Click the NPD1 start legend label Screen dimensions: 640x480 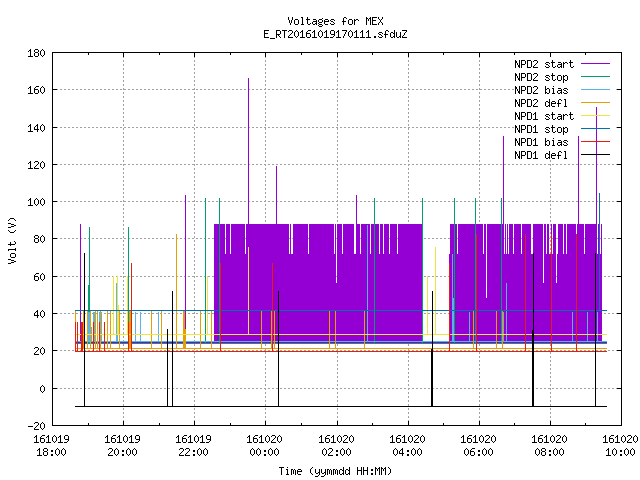tap(544, 116)
